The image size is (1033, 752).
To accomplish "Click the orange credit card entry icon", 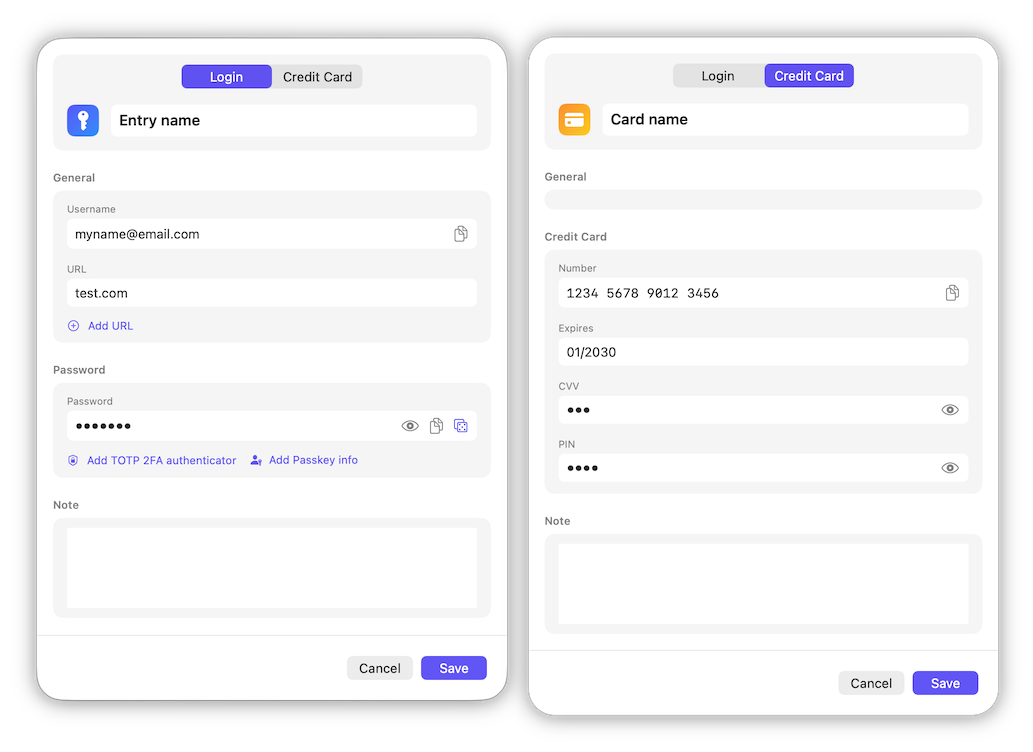I will click(574, 119).
